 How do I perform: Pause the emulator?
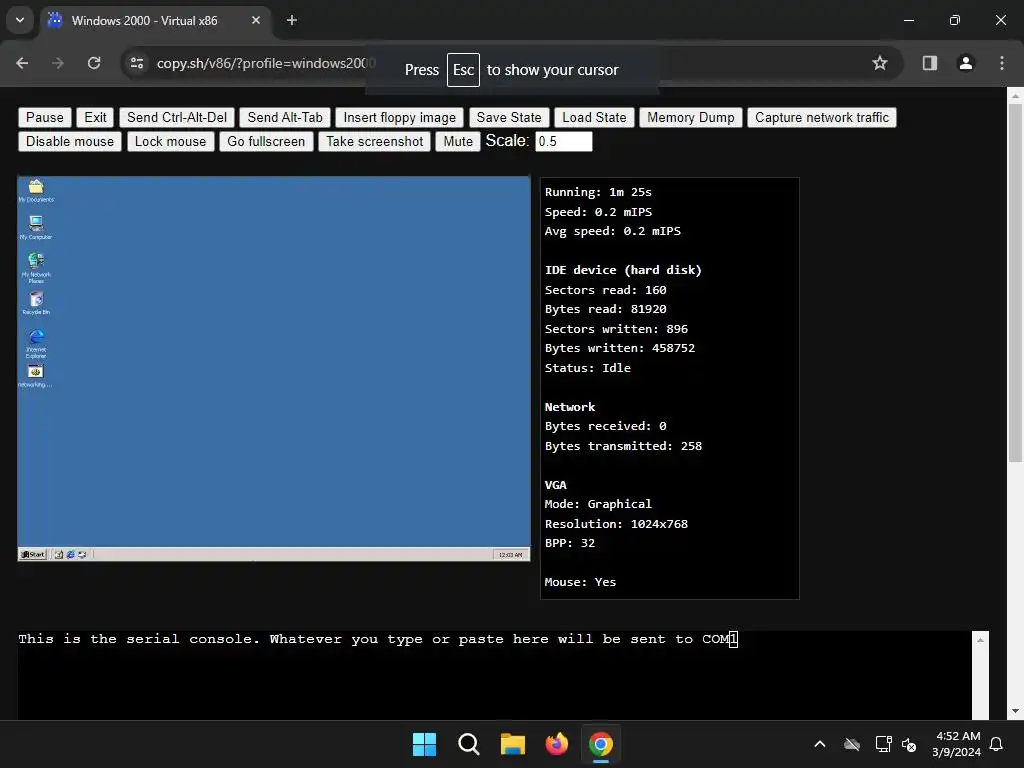point(44,118)
